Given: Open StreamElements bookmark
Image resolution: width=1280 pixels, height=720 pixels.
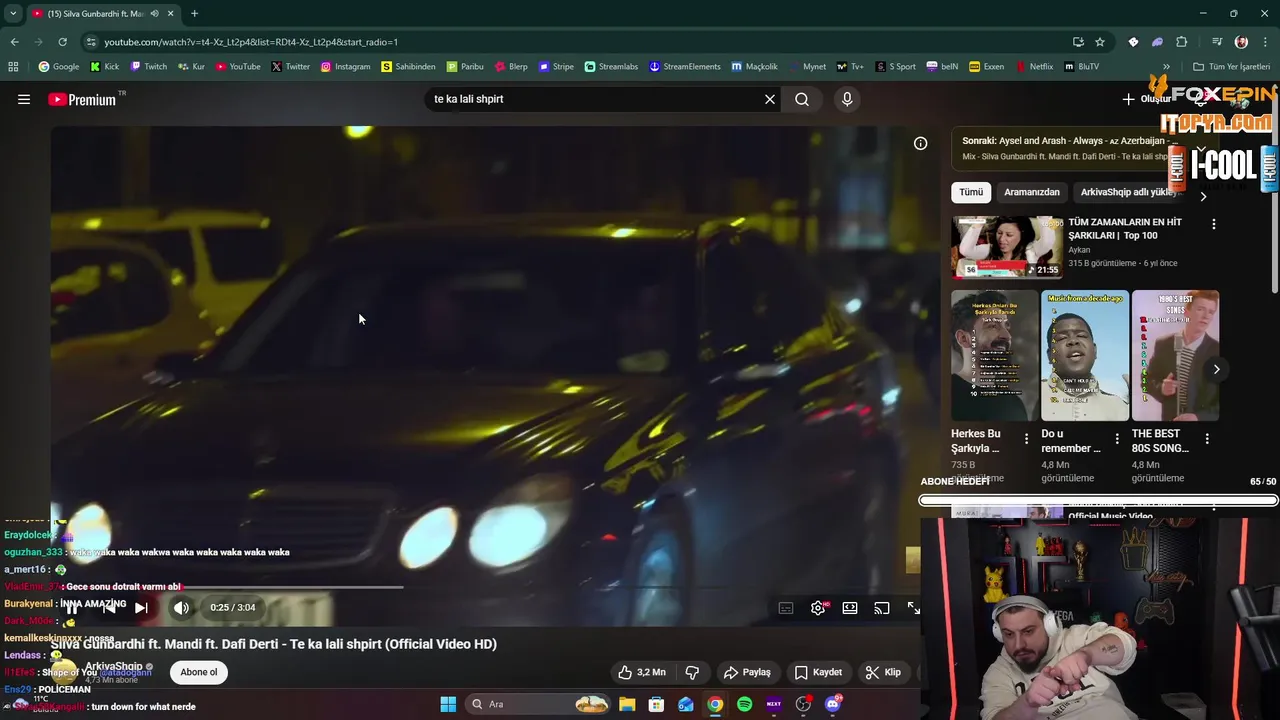Looking at the screenshot, I should pyautogui.click(x=685, y=67).
